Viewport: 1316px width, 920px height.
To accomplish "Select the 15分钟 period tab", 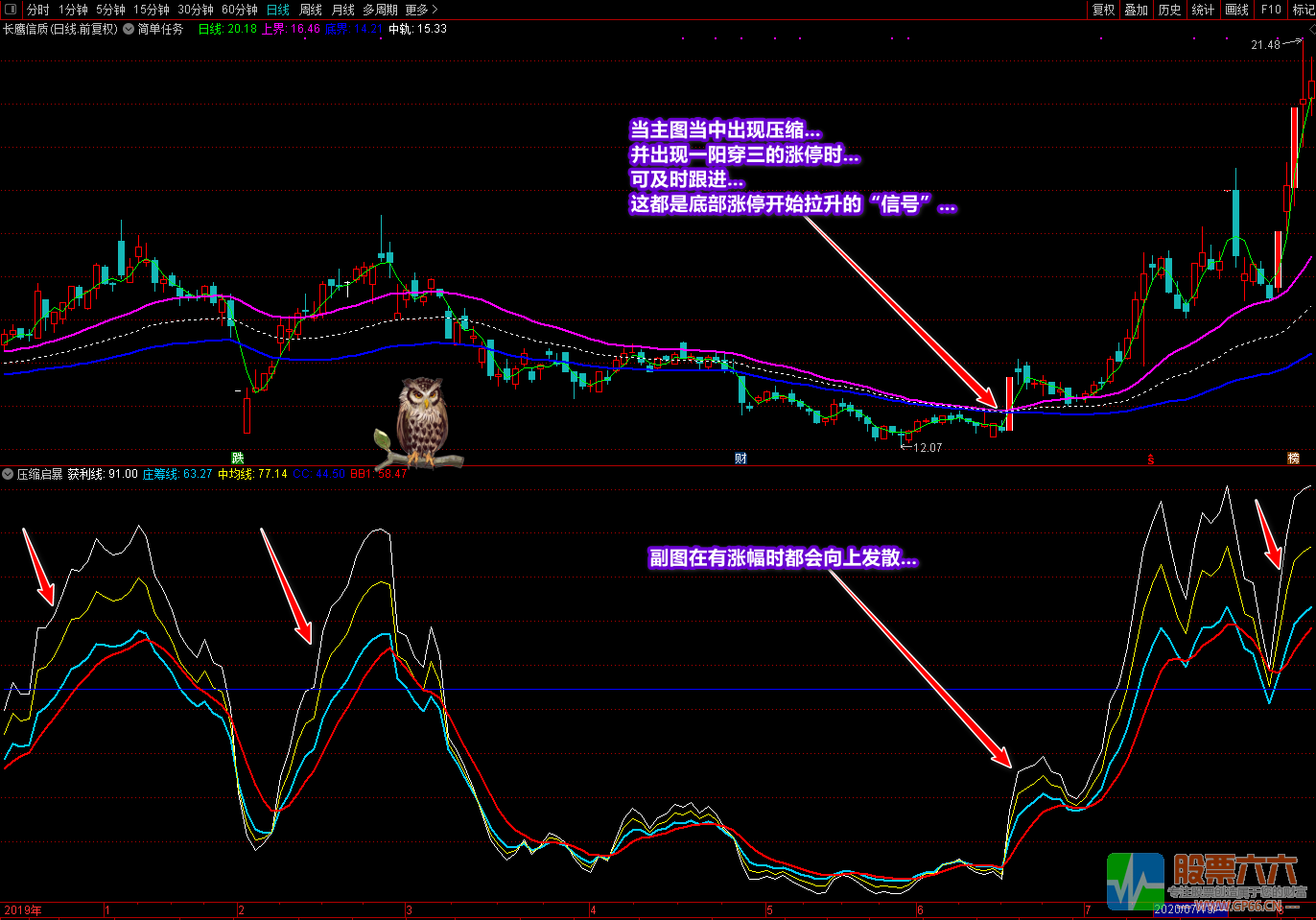I will [152, 10].
